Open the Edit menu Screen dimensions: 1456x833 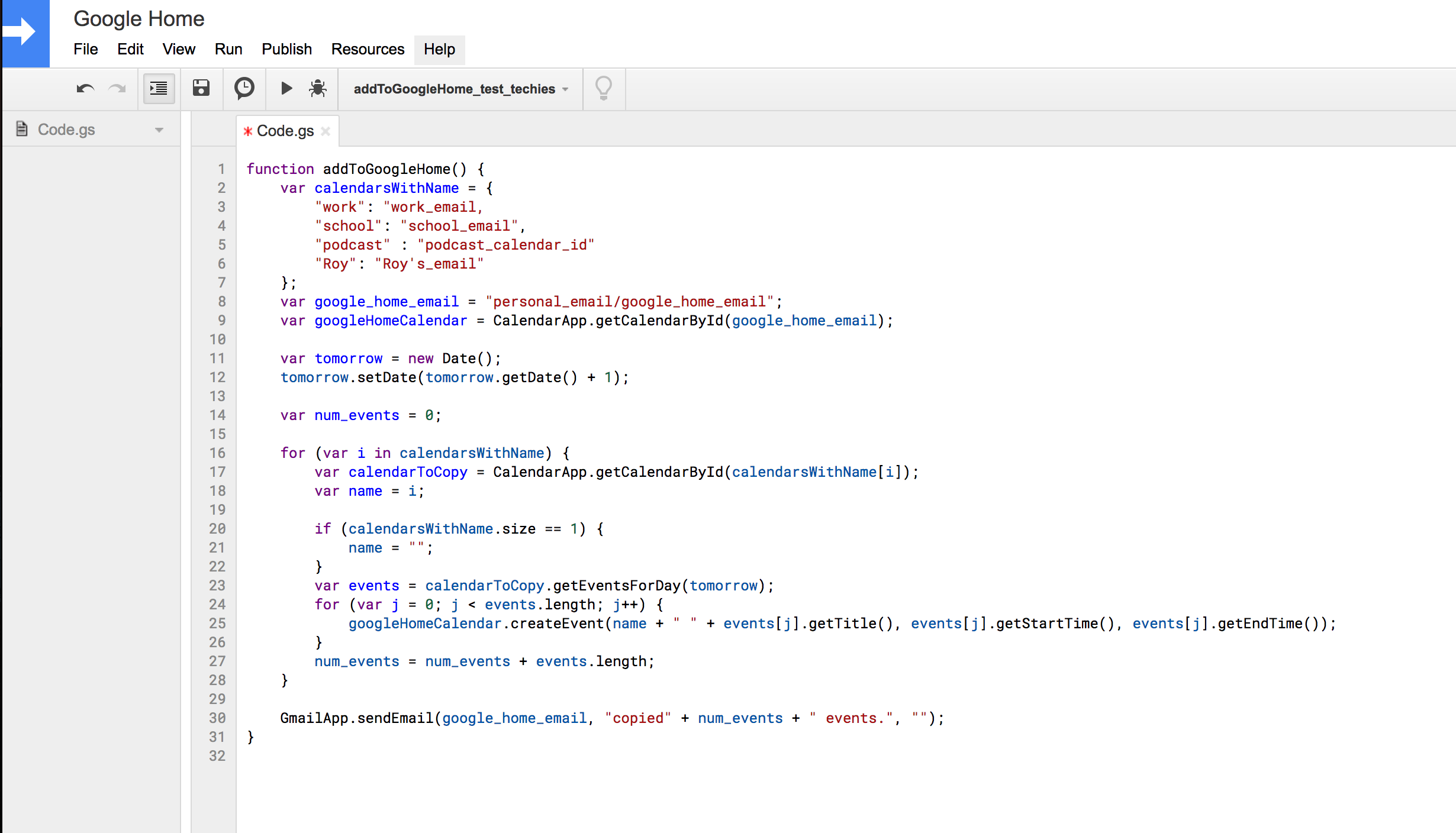click(130, 49)
